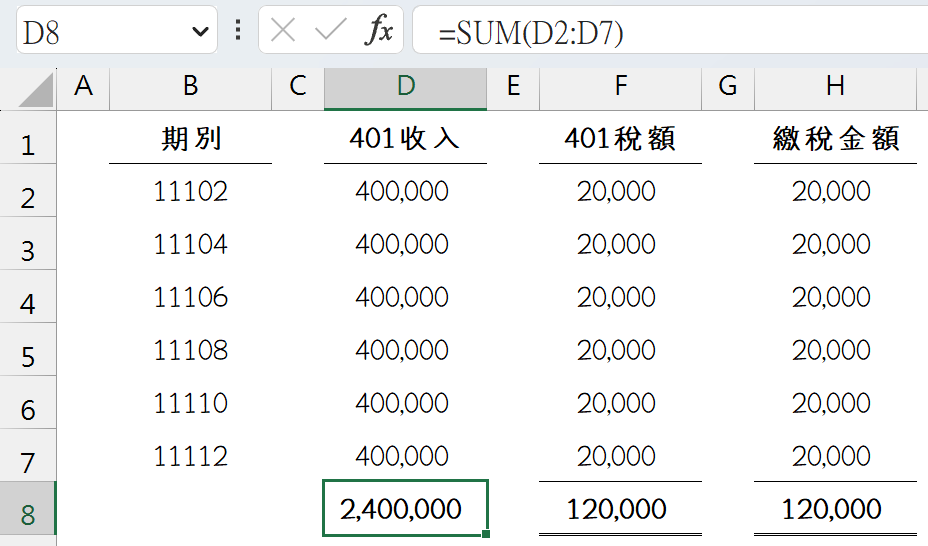Image resolution: width=928 pixels, height=546 pixels.
Task: Select column G header
Action: point(728,87)
